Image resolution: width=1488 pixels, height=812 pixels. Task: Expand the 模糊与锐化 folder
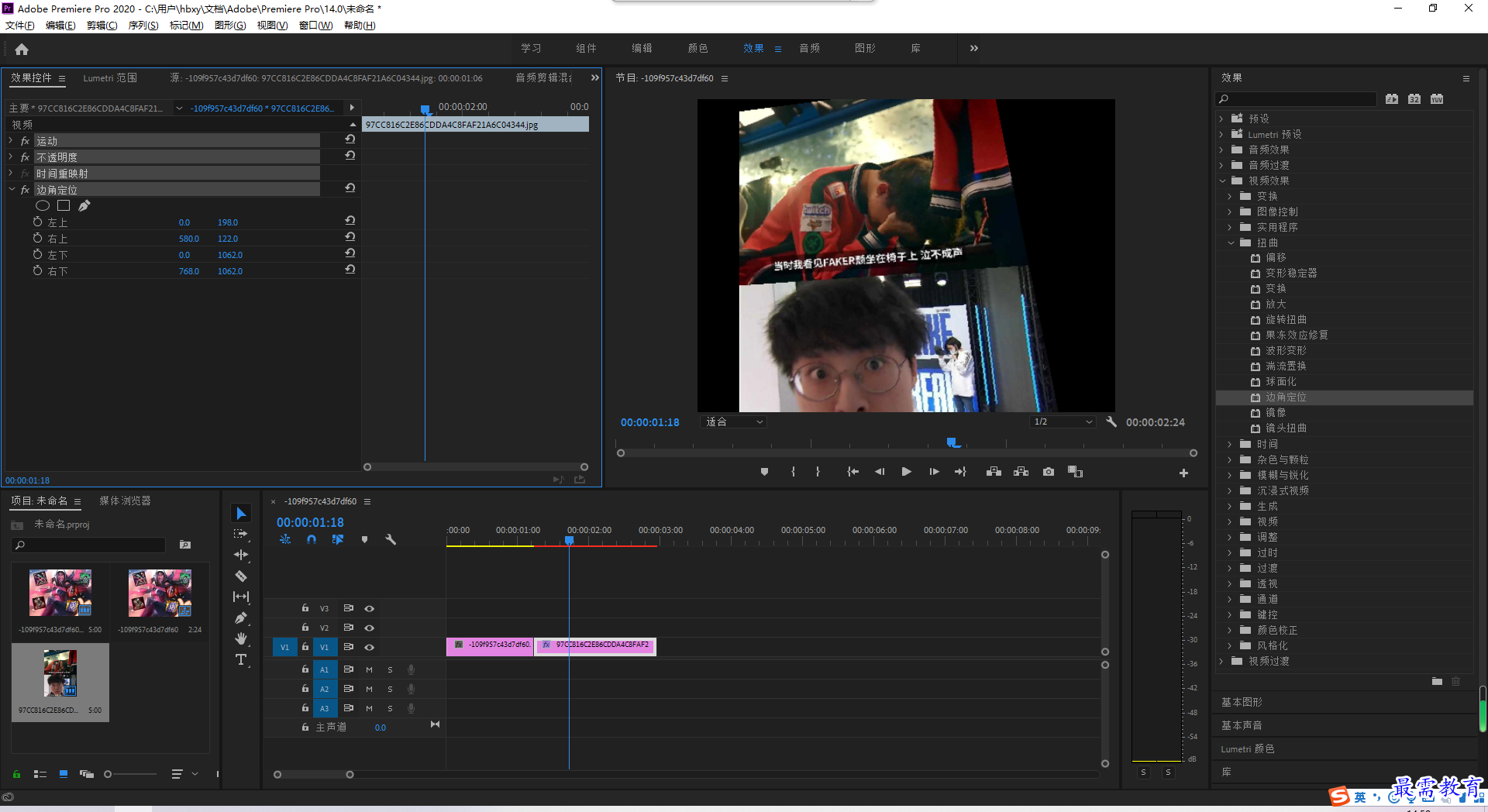(1230, 475)
